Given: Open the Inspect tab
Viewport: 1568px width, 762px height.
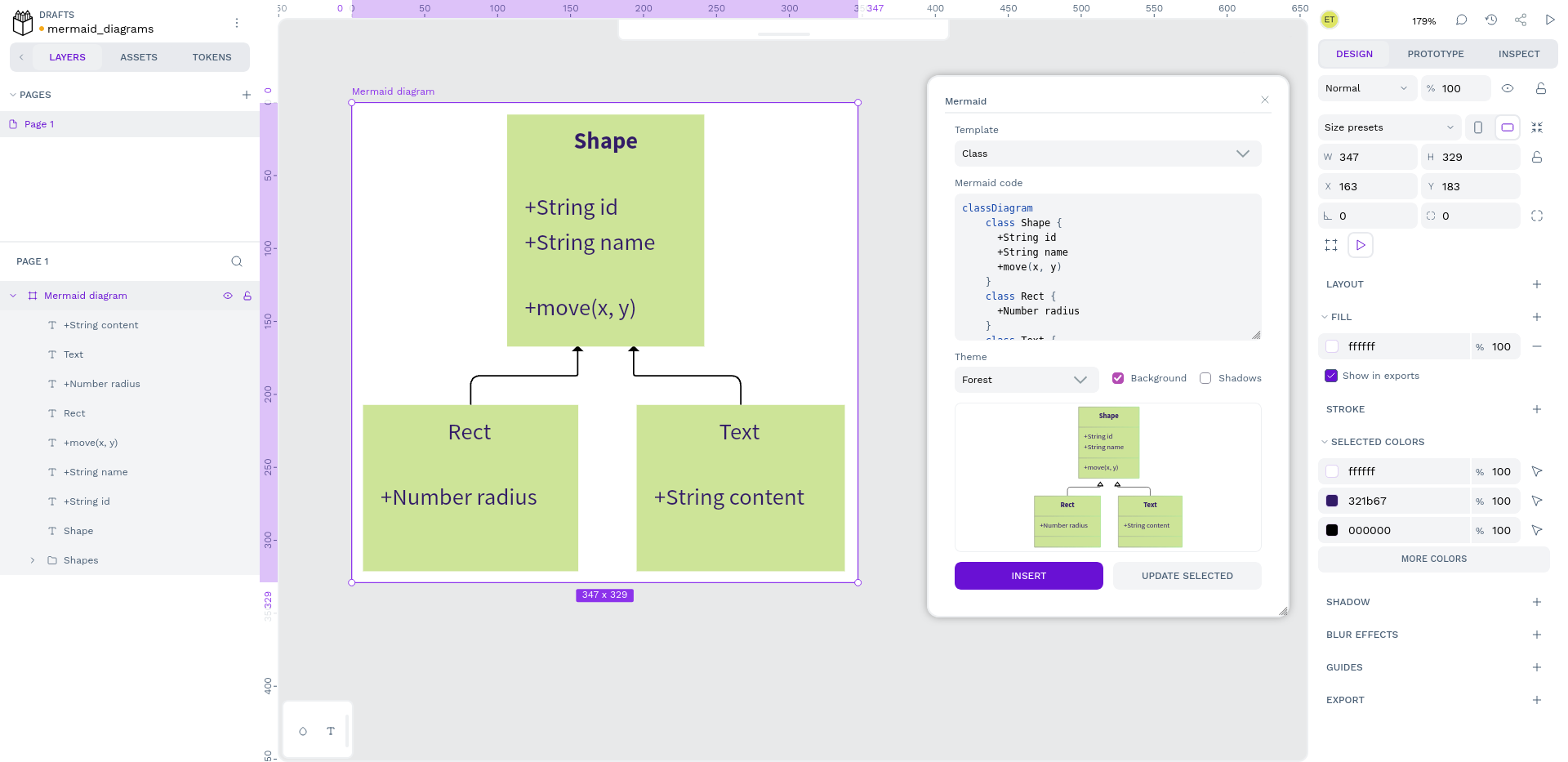Looking at the screenshot, I should tap(1519, 54).
